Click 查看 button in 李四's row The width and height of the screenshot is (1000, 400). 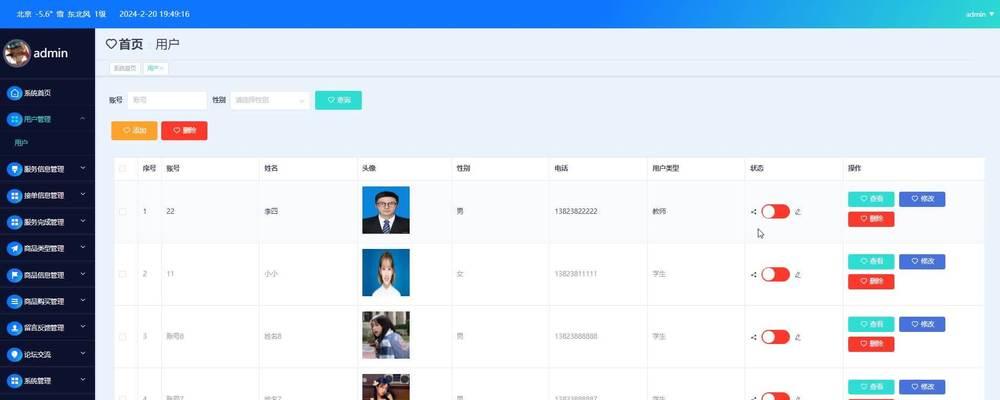pos(871,199)
